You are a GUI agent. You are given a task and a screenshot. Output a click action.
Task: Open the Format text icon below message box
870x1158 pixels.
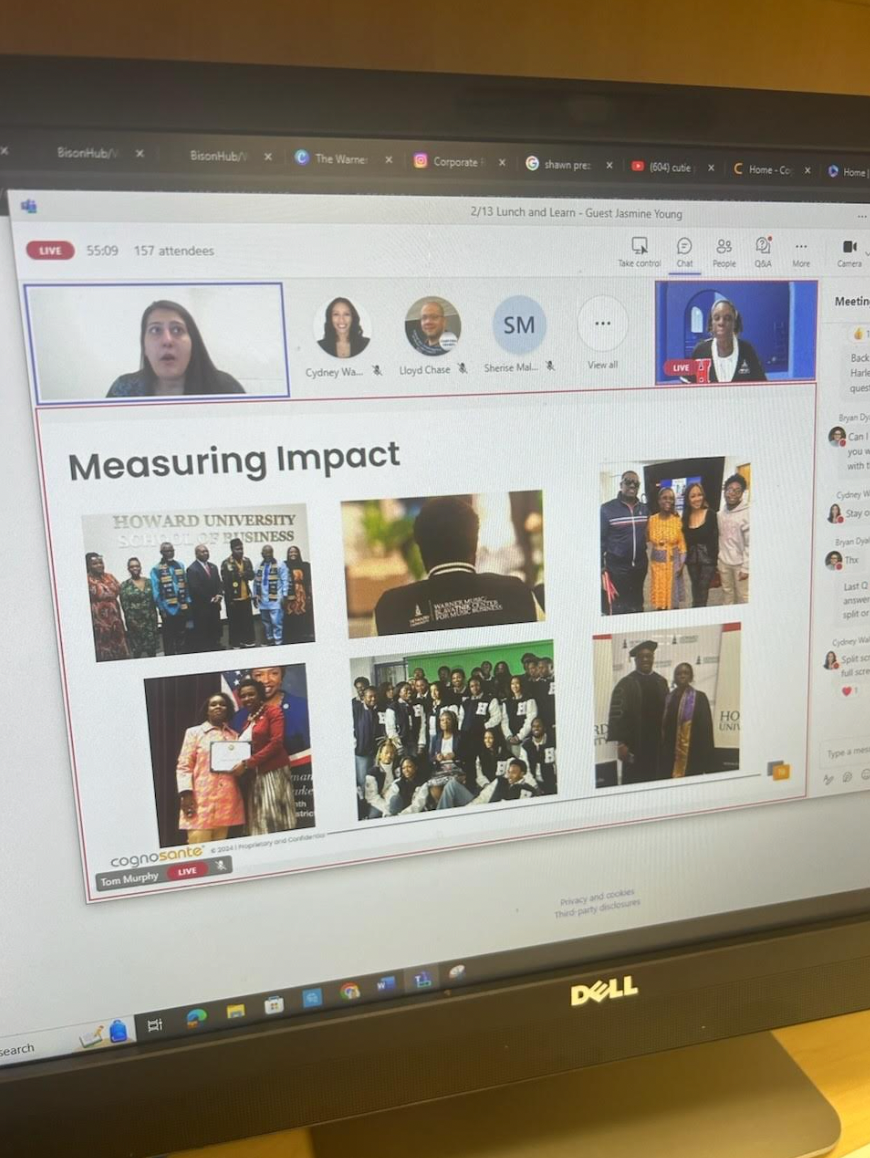click(829, 778)
